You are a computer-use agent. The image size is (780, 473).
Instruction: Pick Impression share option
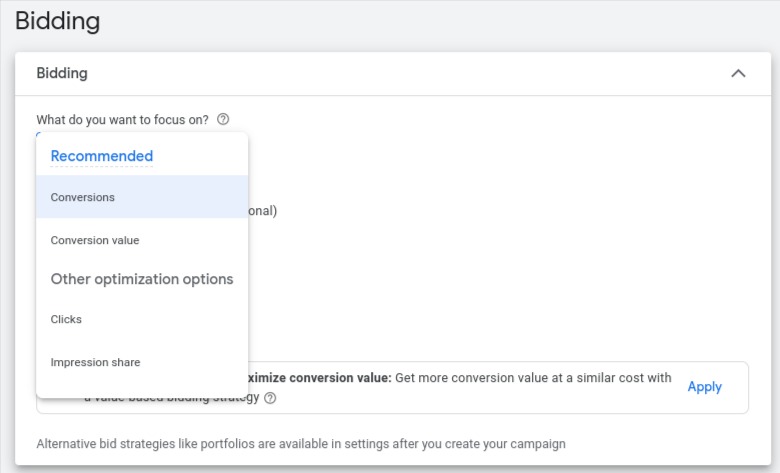(x=142, y=362)
